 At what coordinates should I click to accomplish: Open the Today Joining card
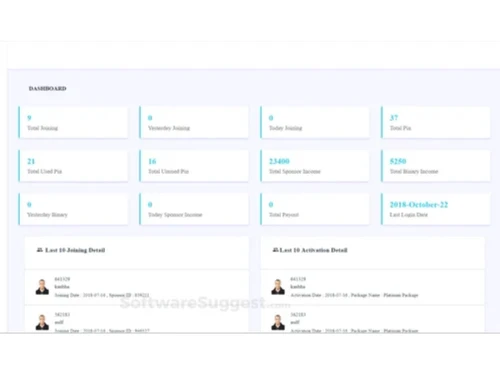coord(315,122)
